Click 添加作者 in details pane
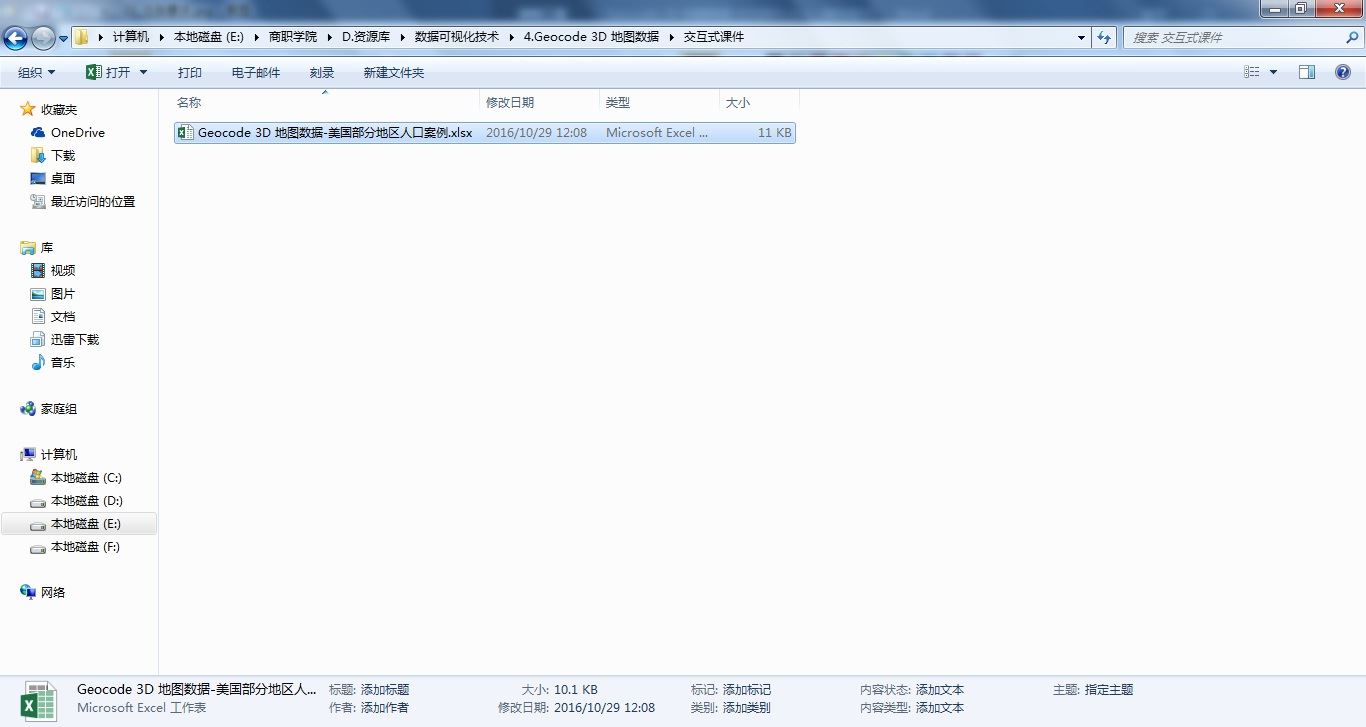 click(385, 707)
